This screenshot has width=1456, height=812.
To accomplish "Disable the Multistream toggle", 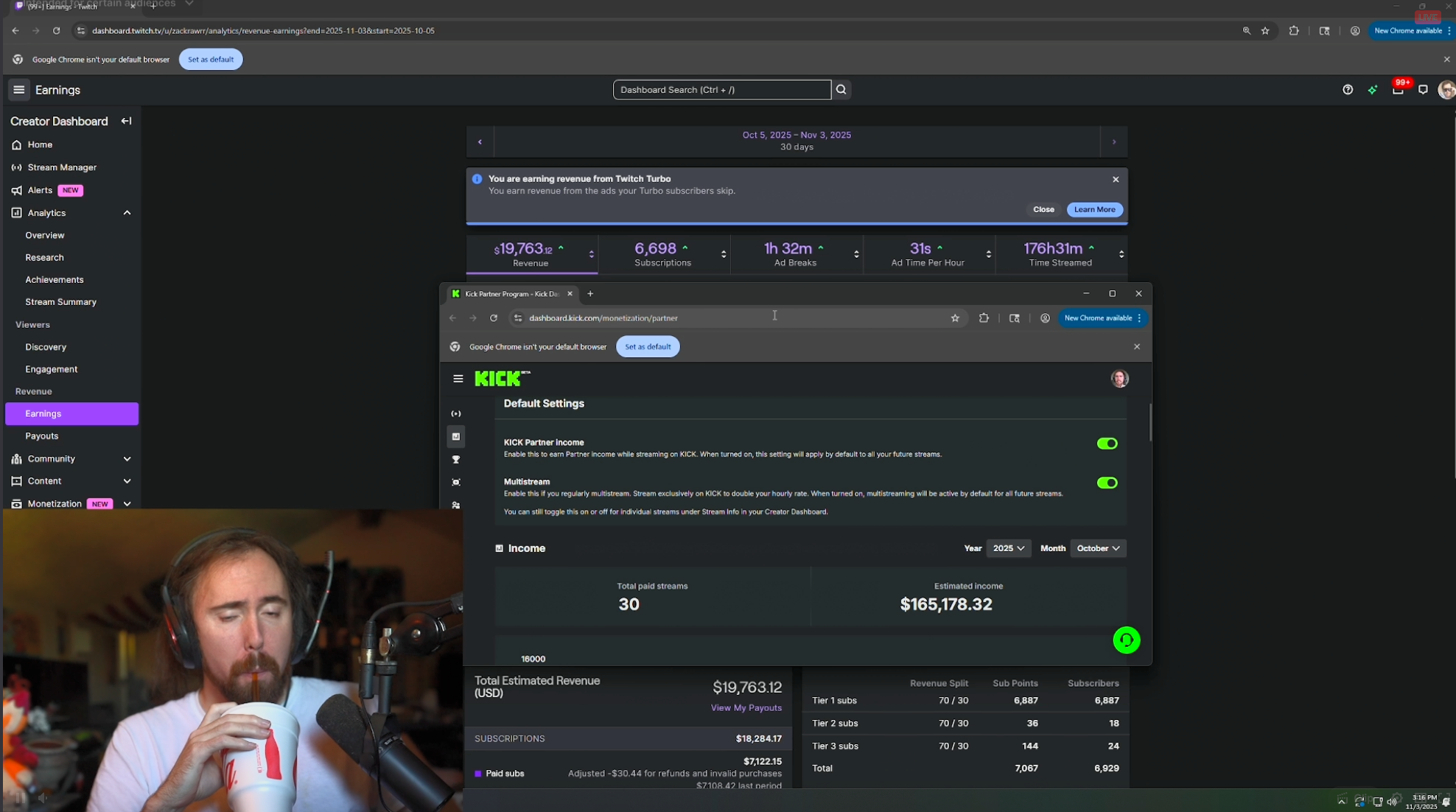I will point(1107,483).
